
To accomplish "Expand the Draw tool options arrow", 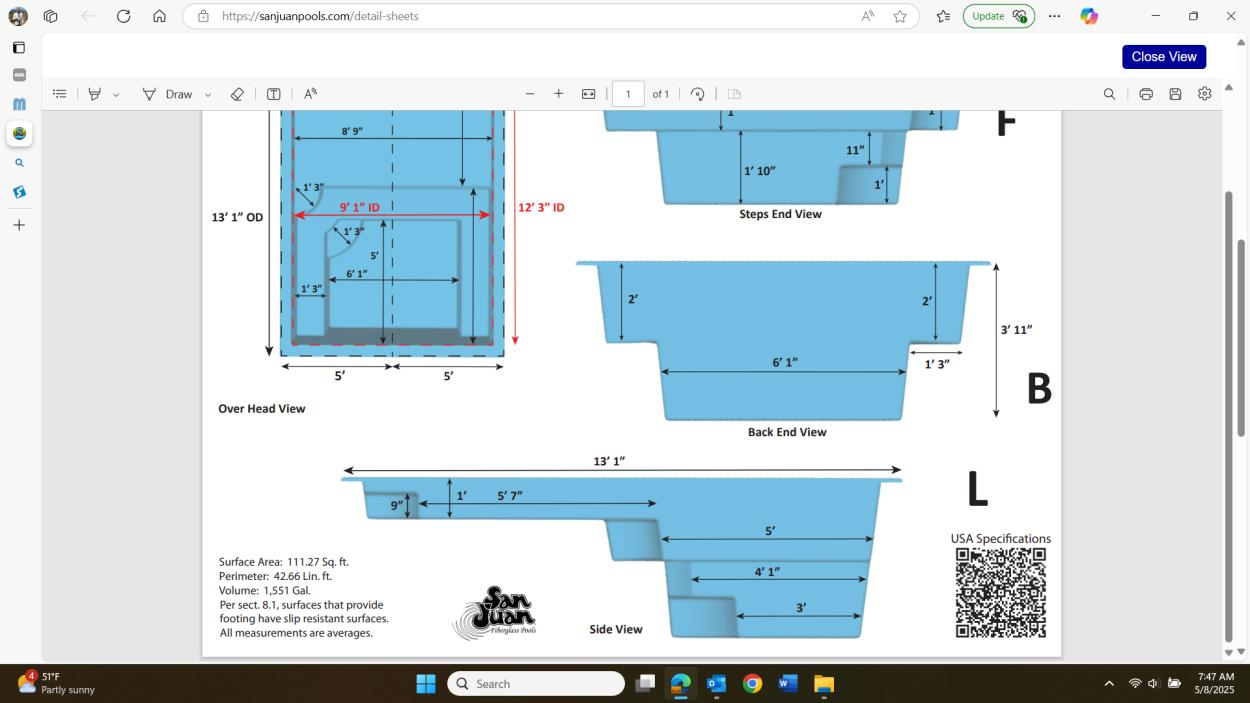I will point(208,95).
